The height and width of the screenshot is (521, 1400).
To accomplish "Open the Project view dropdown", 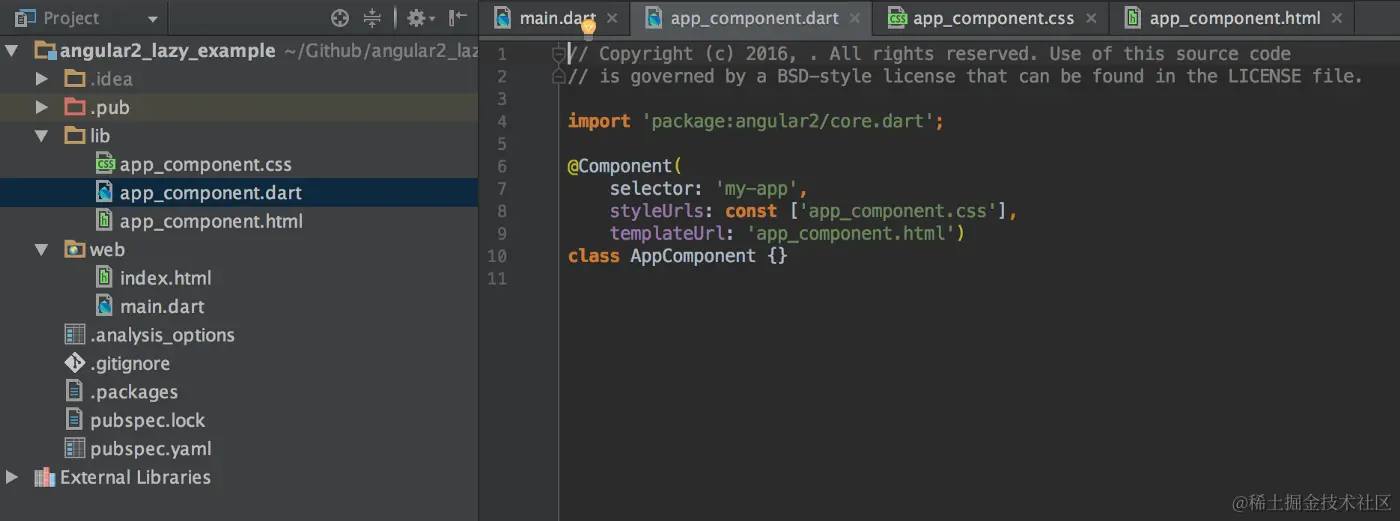I will click(152, 19).
